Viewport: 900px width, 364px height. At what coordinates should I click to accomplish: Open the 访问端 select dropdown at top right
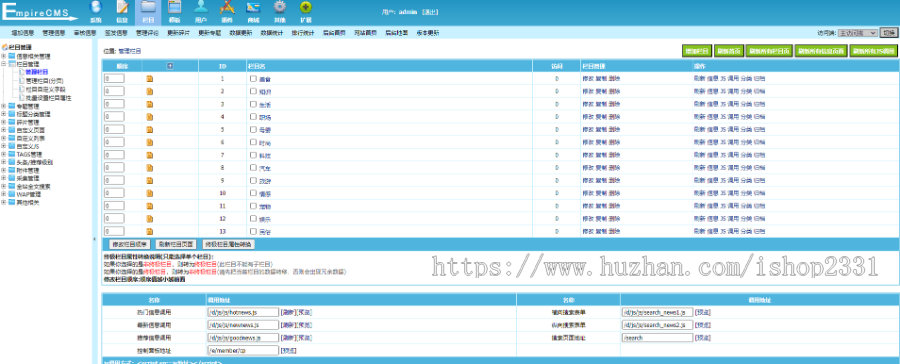857,33
